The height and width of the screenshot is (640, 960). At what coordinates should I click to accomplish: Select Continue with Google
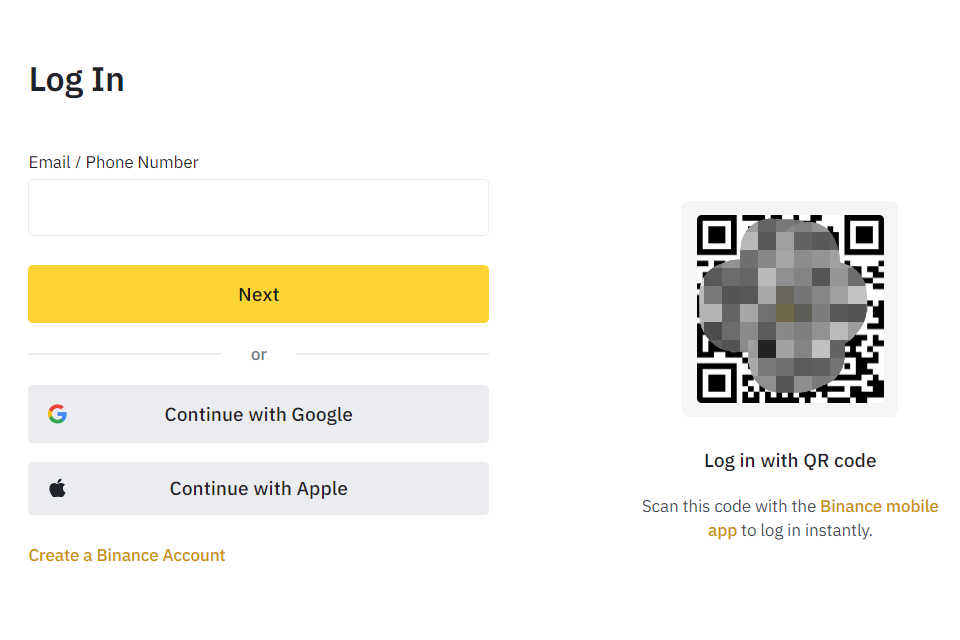pyautogui.click(x=258, y=414)
